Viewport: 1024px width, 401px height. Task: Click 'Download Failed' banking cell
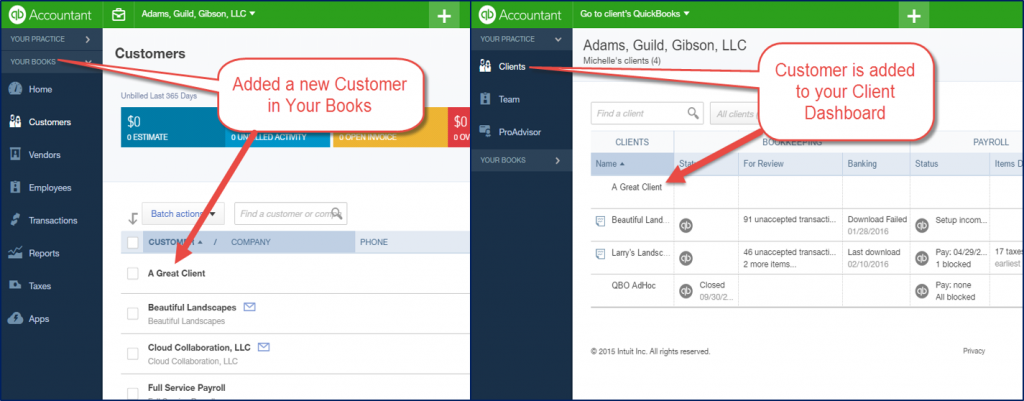(x=877, y=219)
